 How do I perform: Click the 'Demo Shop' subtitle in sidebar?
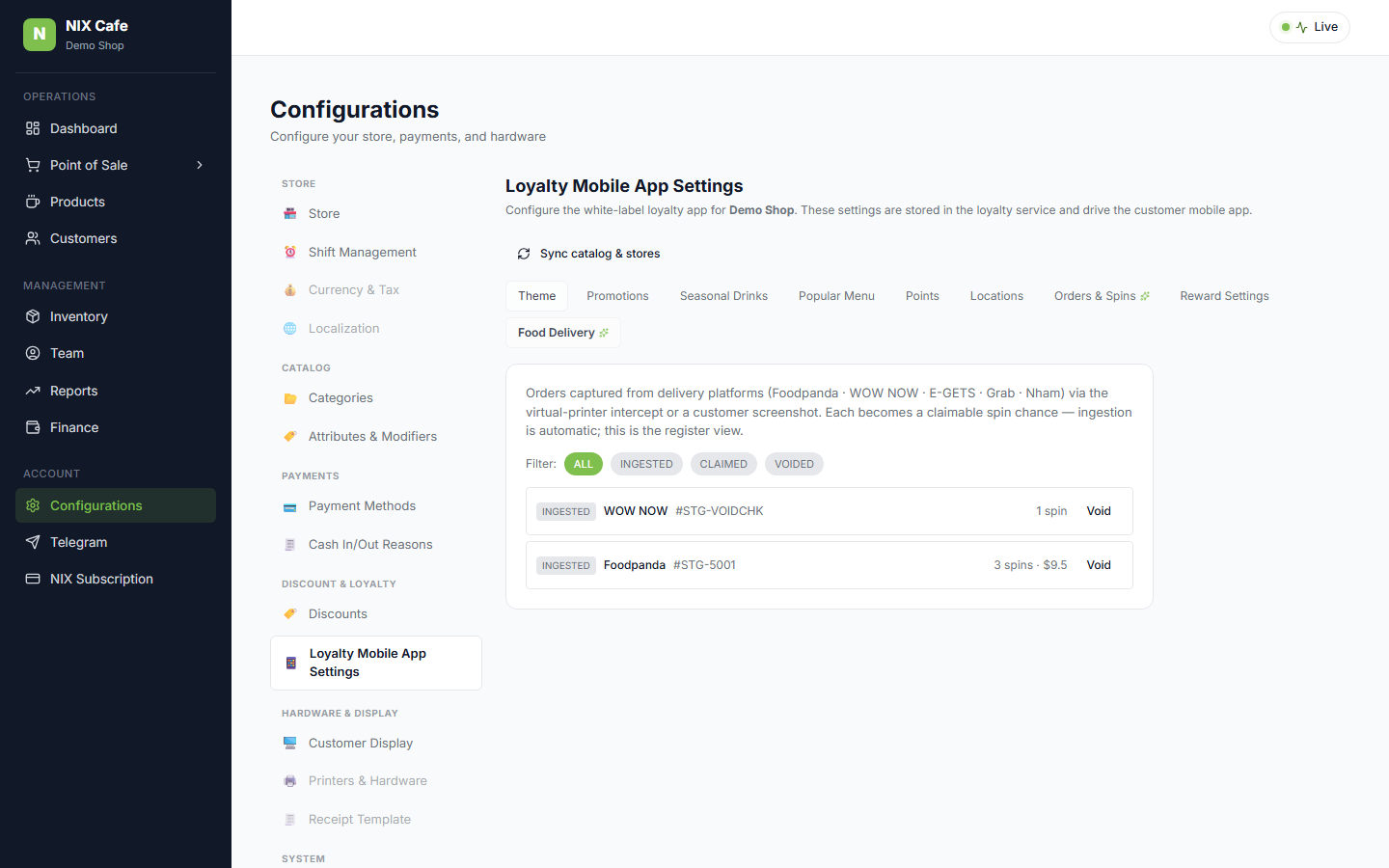(x=95, y=45)
